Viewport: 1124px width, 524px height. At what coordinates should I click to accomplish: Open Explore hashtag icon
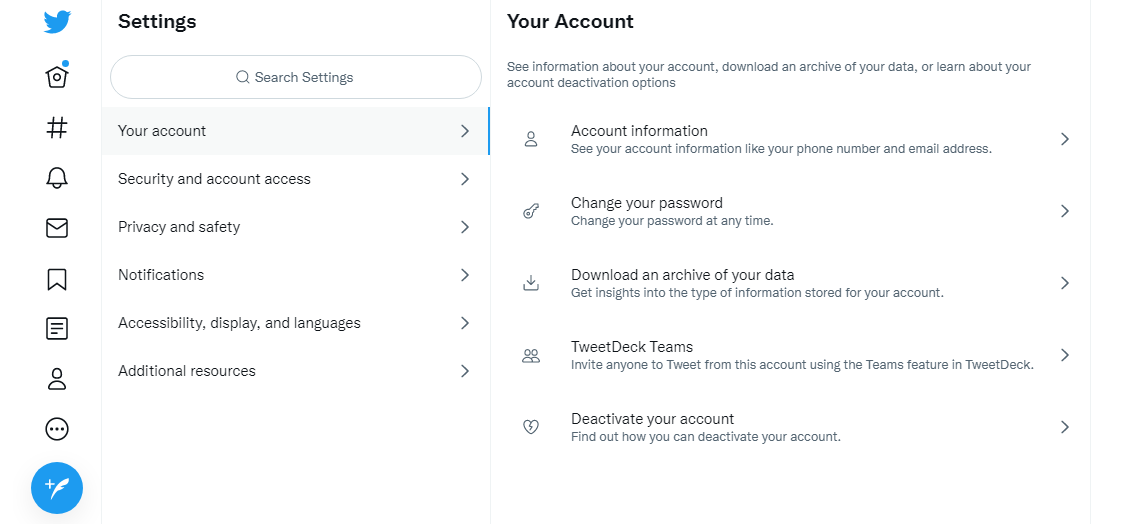coord(57,128)
